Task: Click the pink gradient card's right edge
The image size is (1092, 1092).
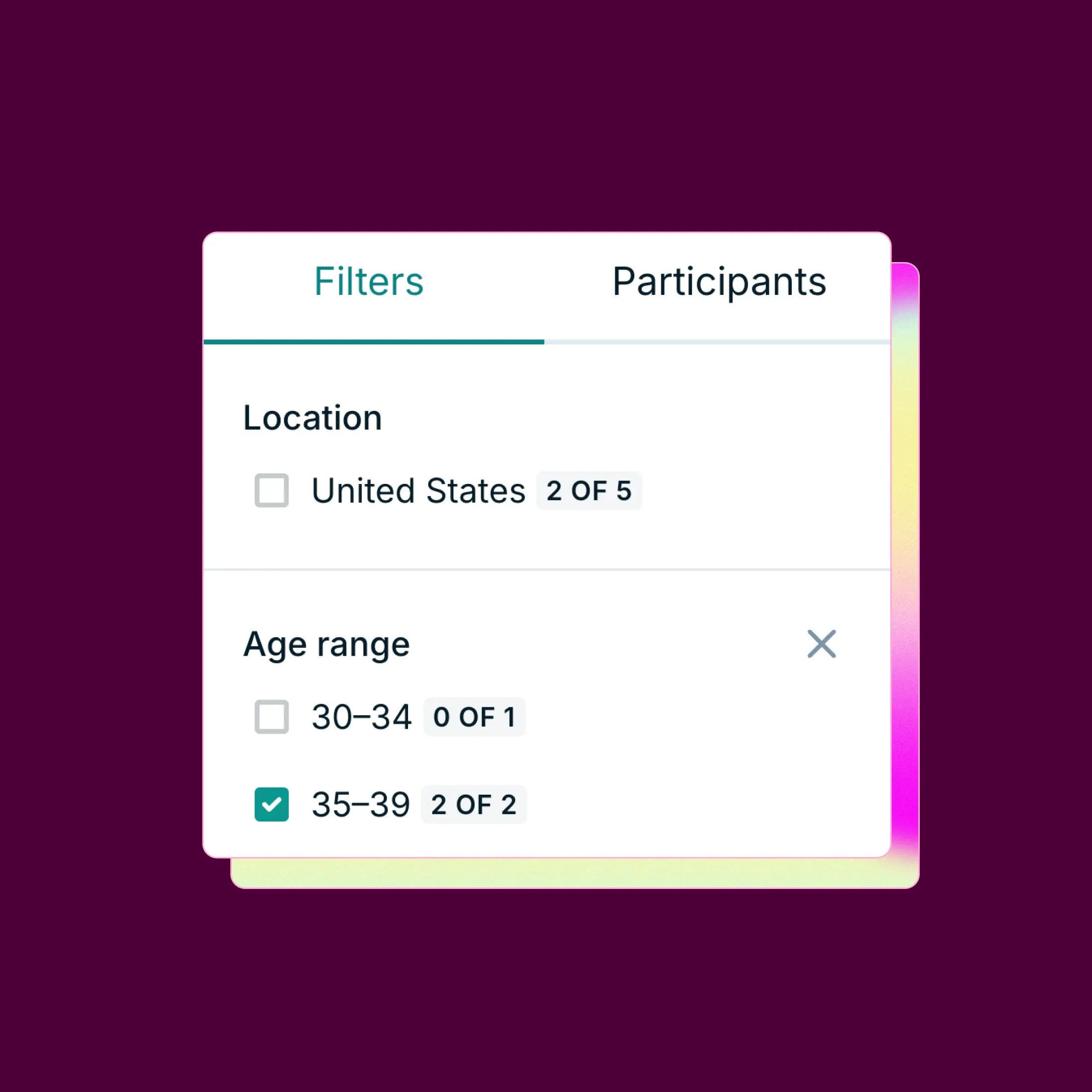Action: (x=905, y=565)
